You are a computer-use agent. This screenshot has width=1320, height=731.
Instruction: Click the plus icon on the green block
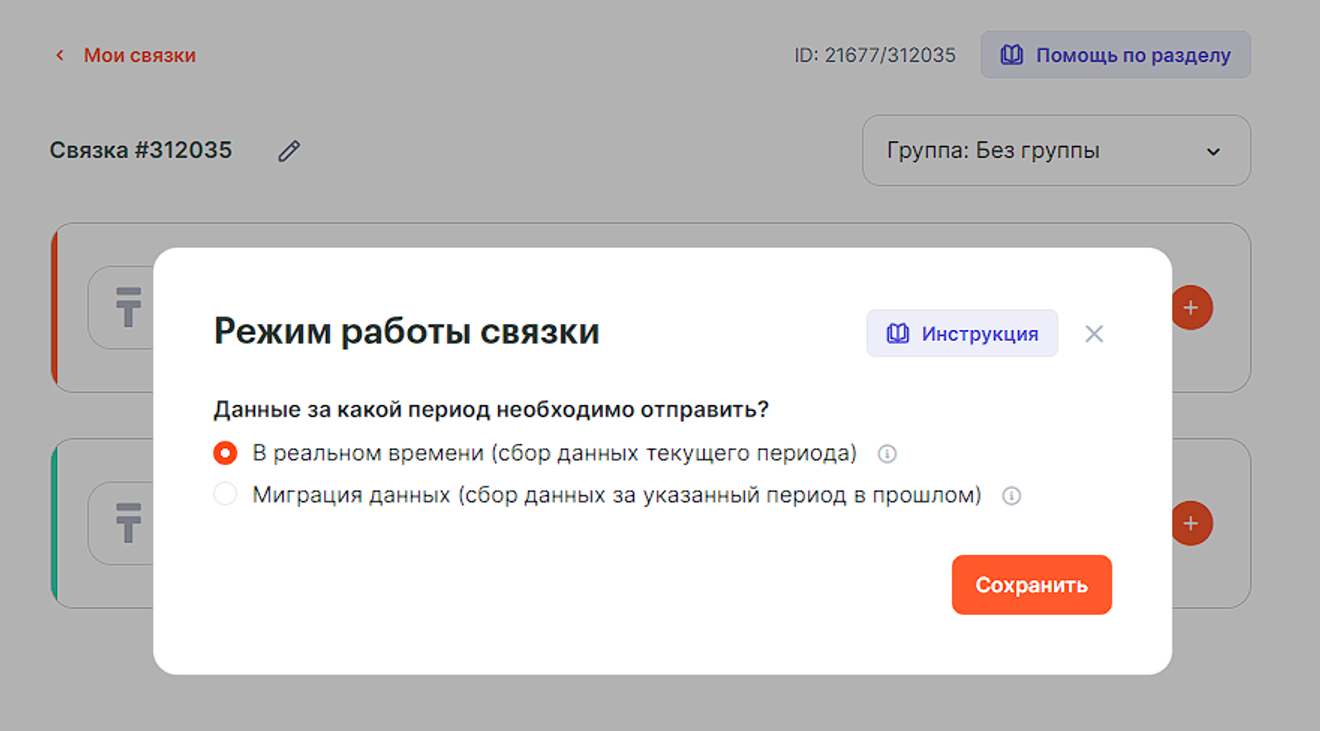pos(1190,523)
